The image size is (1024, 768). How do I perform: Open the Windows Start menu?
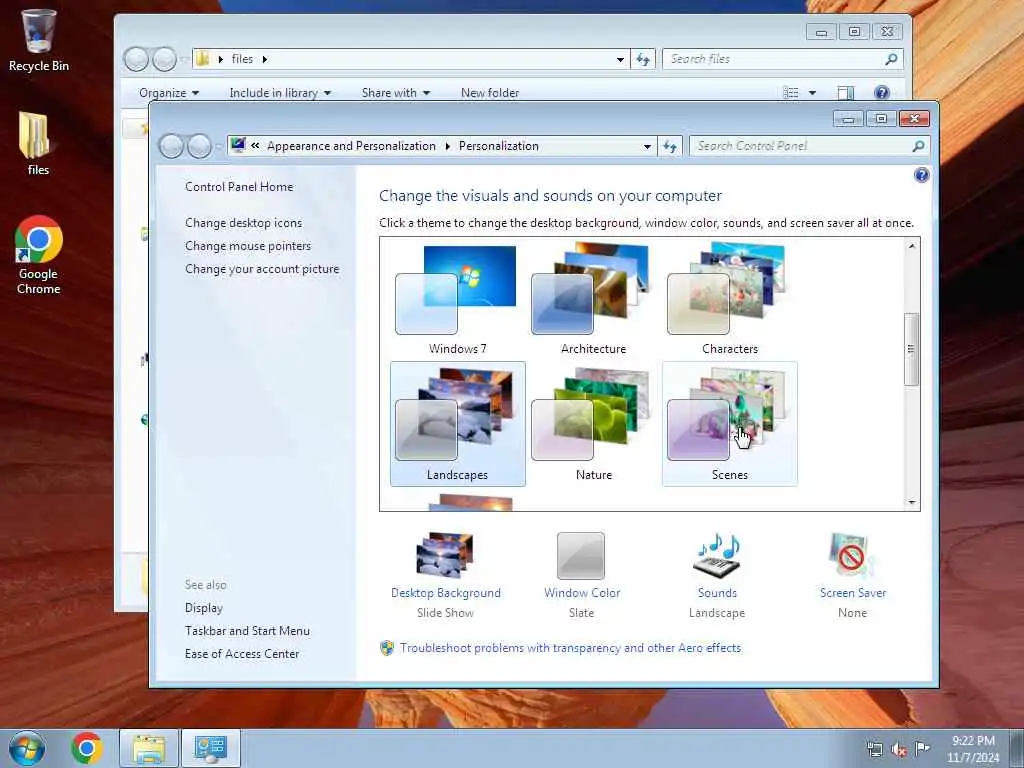[27, 748]
